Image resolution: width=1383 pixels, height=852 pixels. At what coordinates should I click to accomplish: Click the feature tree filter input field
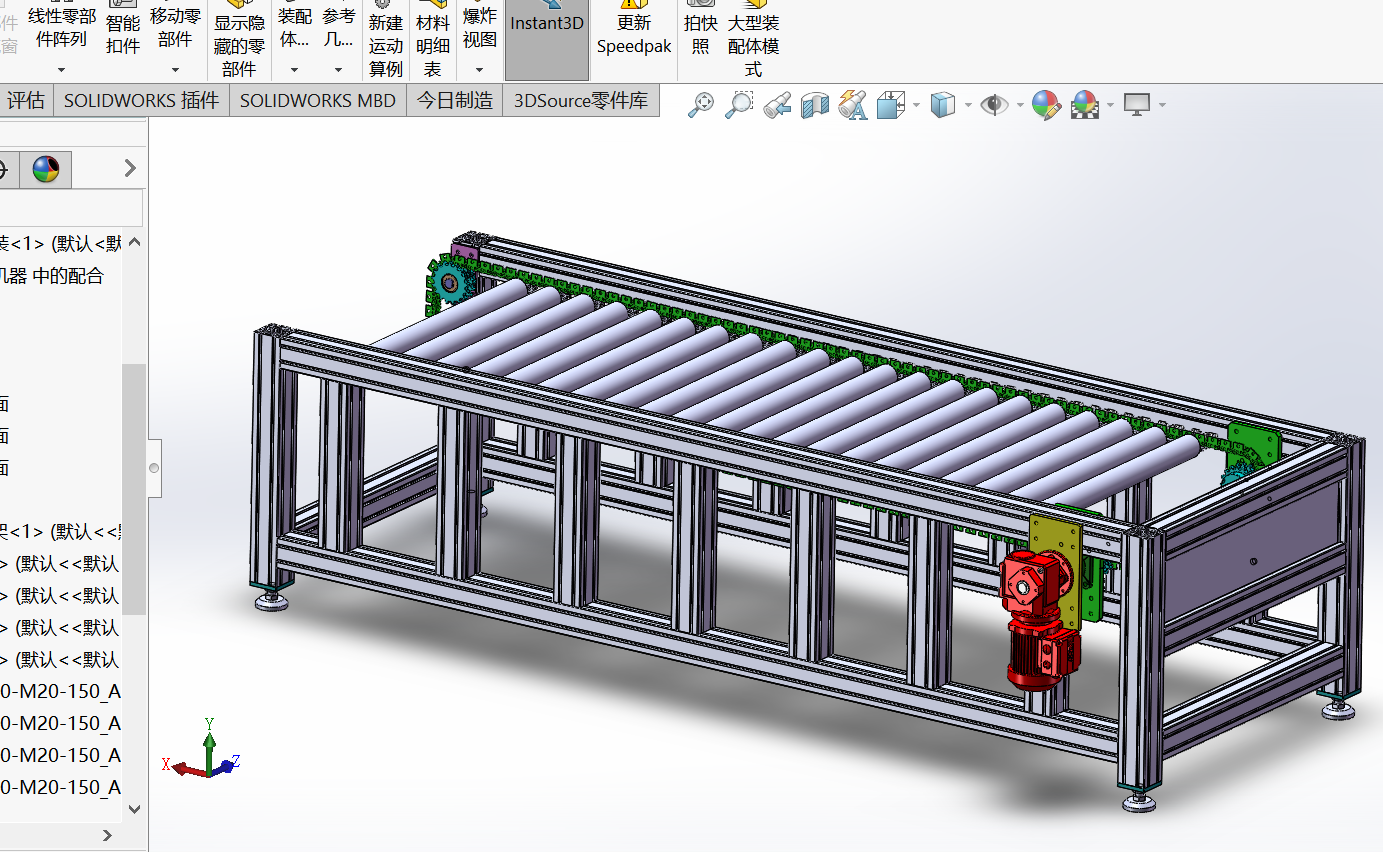tap(70, 209)
